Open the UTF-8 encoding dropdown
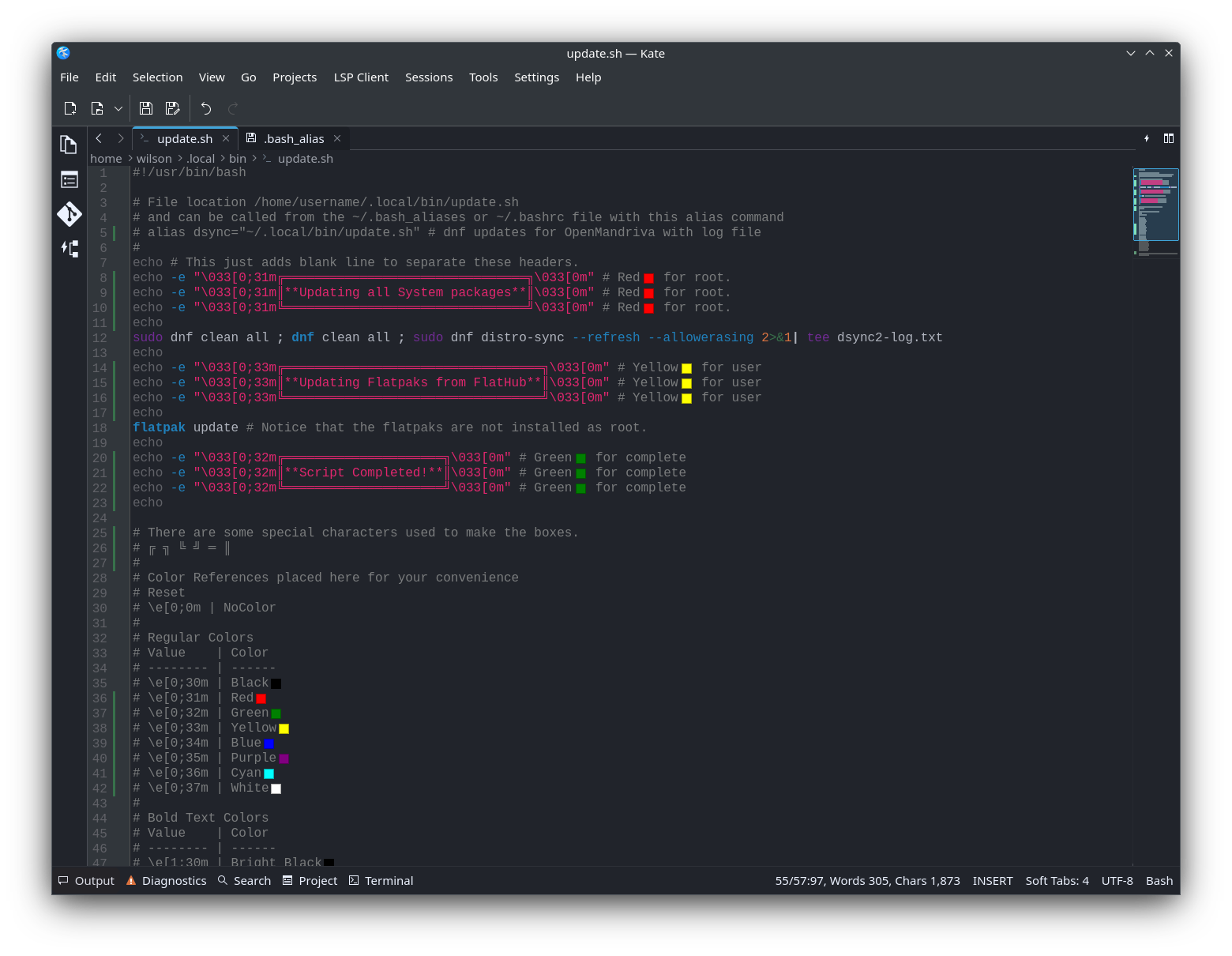This screenshot has height=956, width=1232. click(x=1117, y=881)
